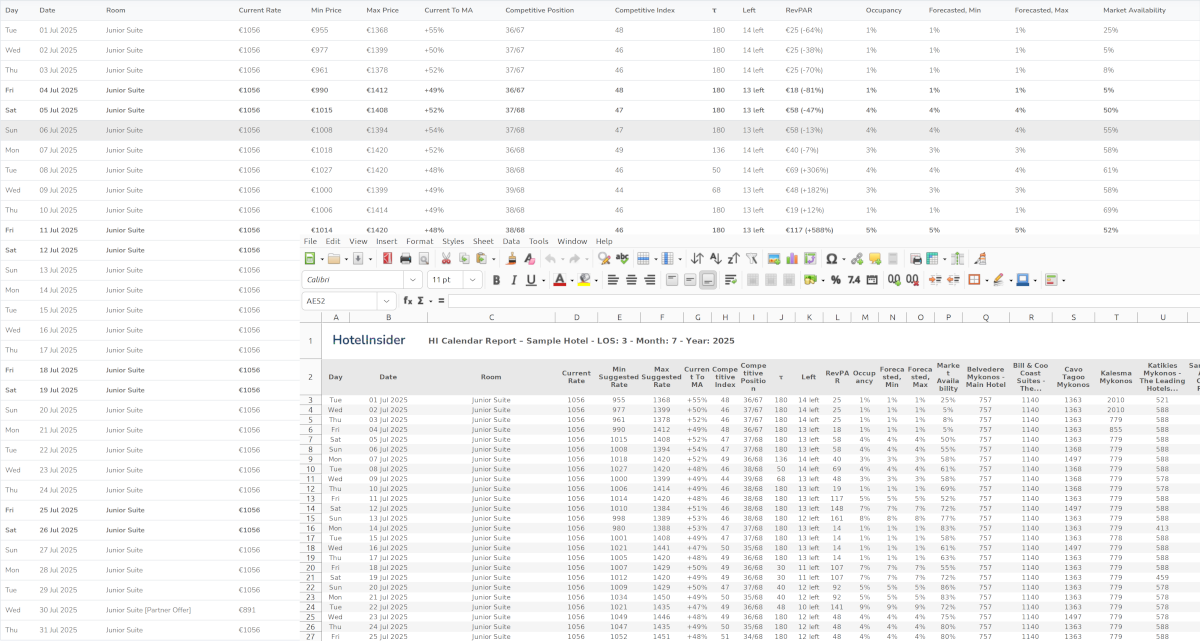
Task: Sort ascending with the A-Z icon
Action: coord(716,258)
